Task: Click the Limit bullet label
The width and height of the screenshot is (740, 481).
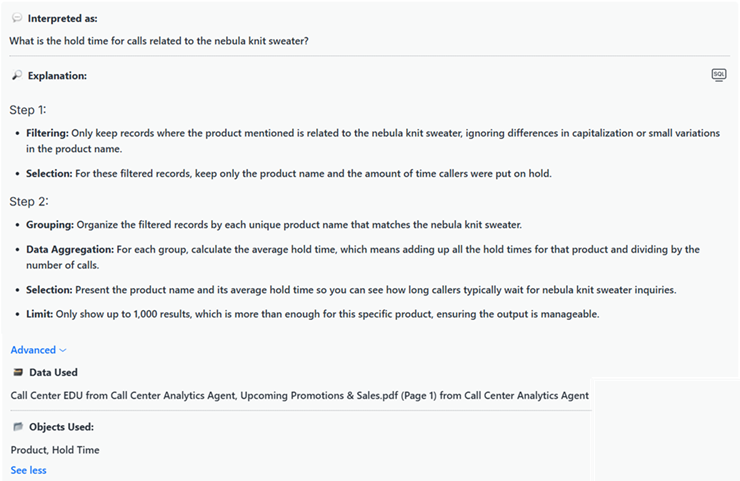Action: pyautogui.click(x=42, y=315)
